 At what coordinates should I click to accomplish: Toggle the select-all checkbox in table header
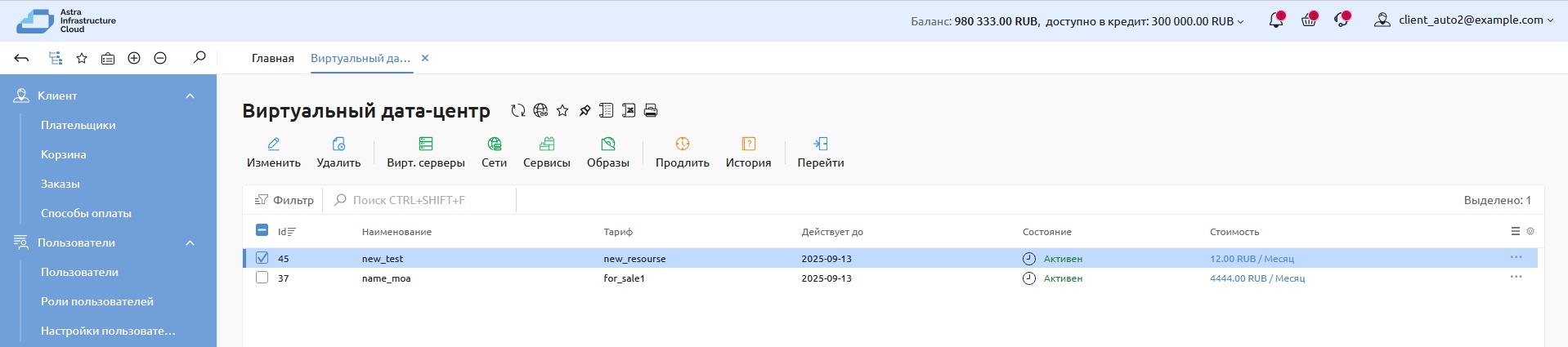click(262, 230)
